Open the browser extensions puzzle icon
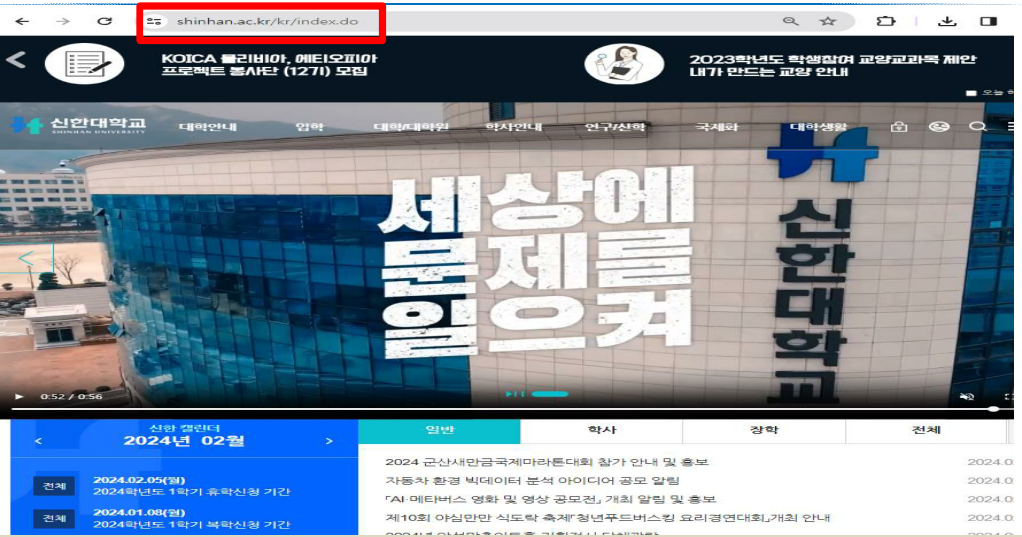 [885, 21]
